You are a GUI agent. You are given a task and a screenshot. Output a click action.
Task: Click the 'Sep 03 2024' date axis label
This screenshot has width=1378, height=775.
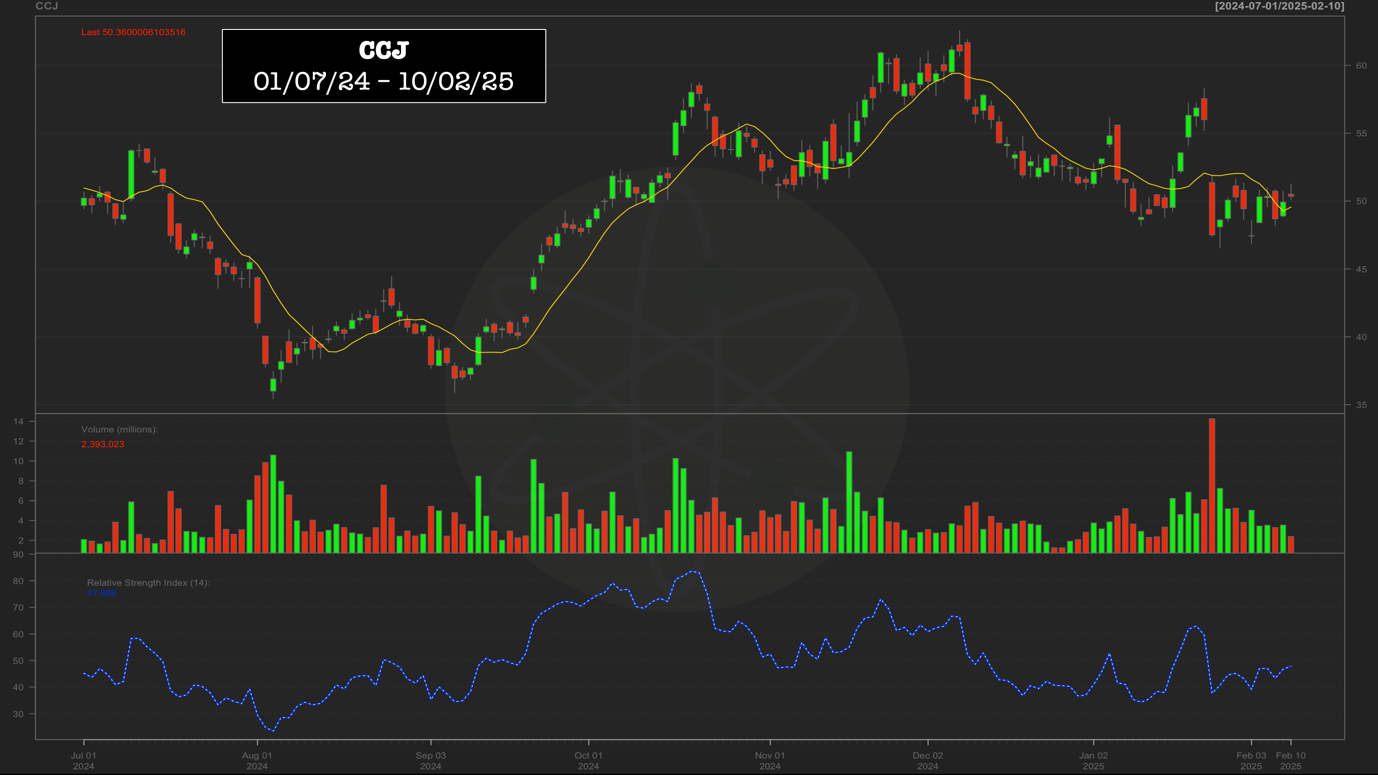[x=430, y=761]
